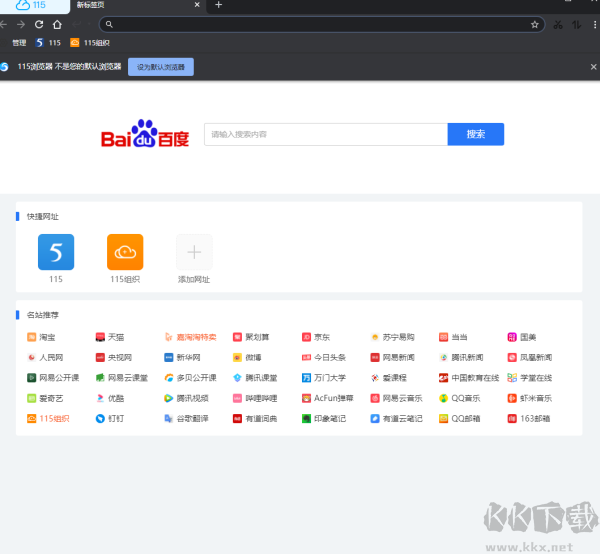Open the 当当 link
This screenshot has width=600, height=554.
(453, 337)
